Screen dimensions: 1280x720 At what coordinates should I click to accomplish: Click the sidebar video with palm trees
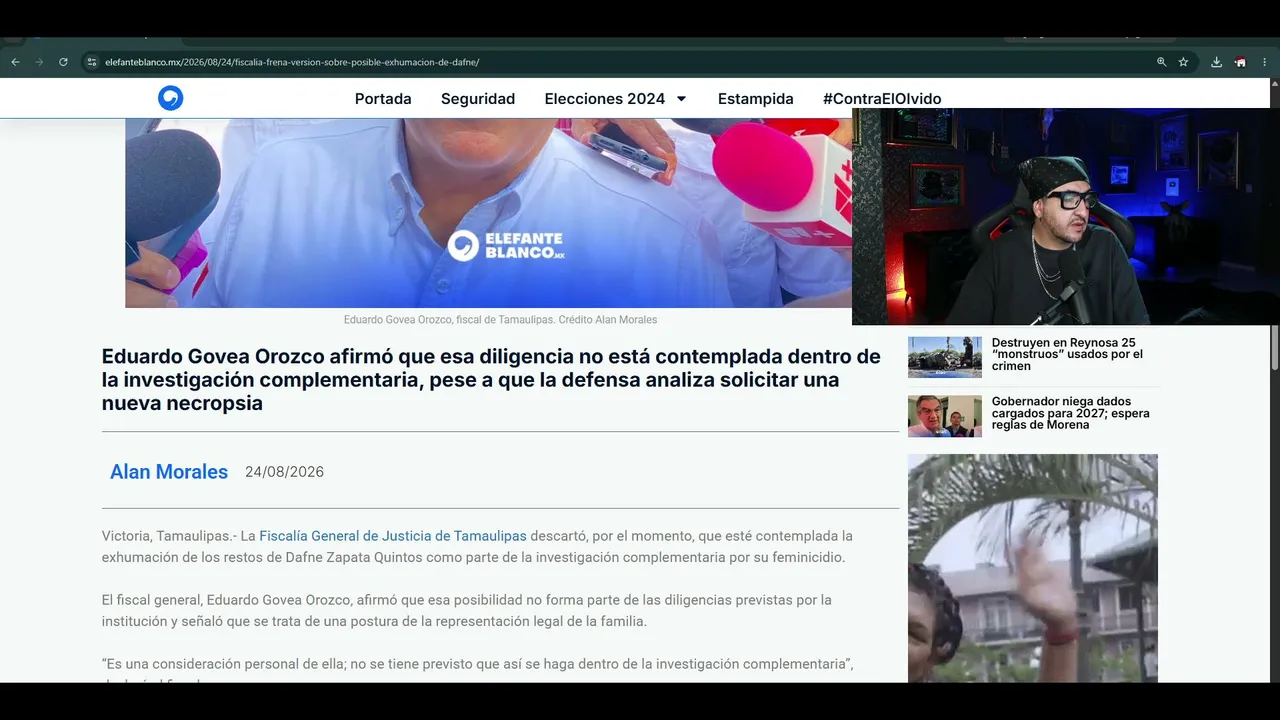pos(1033,568)
